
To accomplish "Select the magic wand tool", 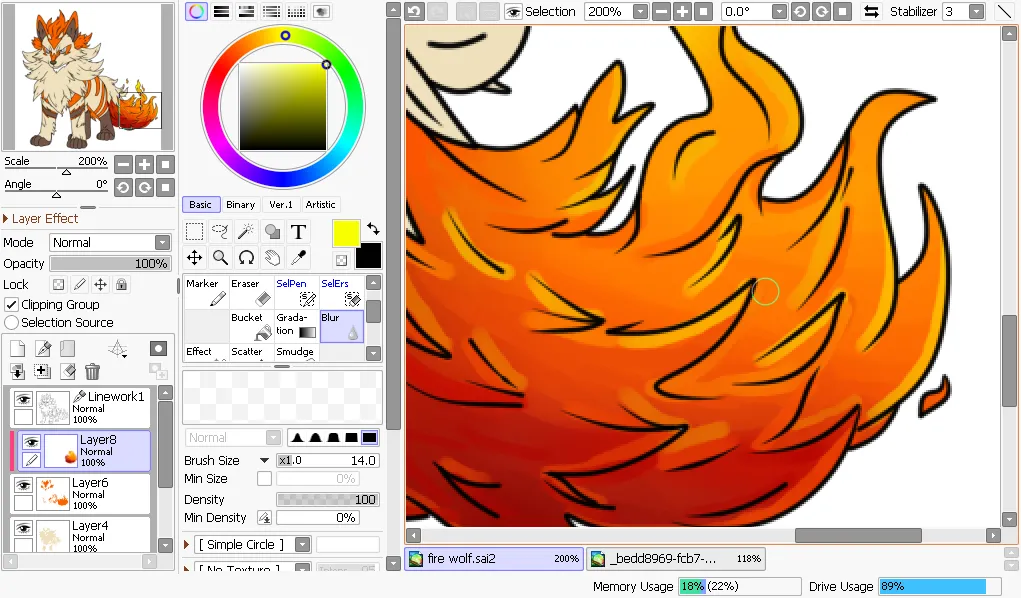I will coord(246,232).
